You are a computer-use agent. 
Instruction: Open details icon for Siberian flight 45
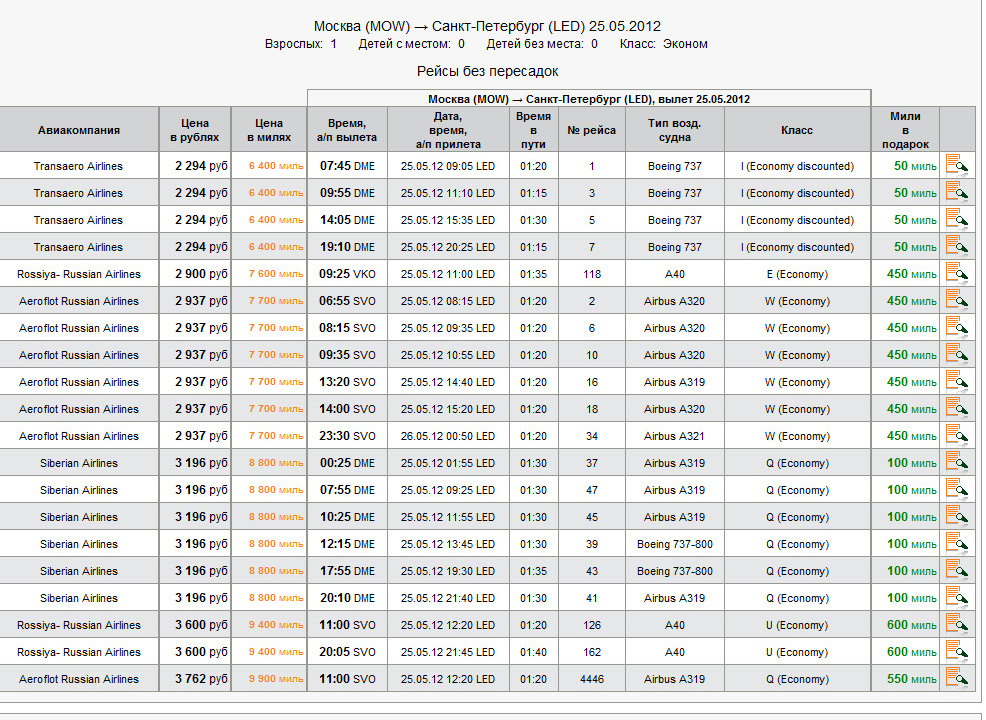point(956,516)
